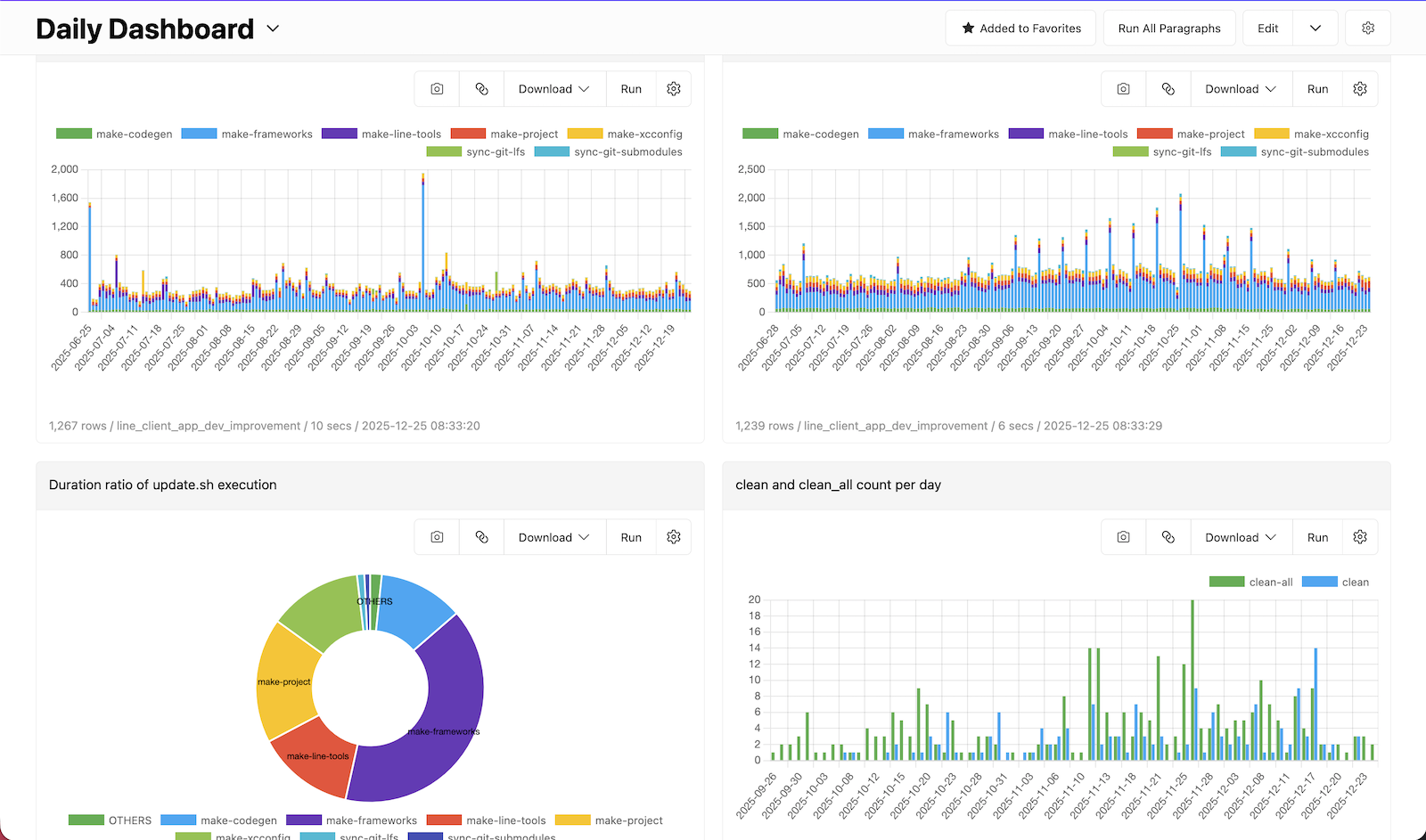Image resolution: width=1426 pixels, height=840 pixels.
Task: Open the dropdown arrow next to Edit
Action: [1315, 29]
